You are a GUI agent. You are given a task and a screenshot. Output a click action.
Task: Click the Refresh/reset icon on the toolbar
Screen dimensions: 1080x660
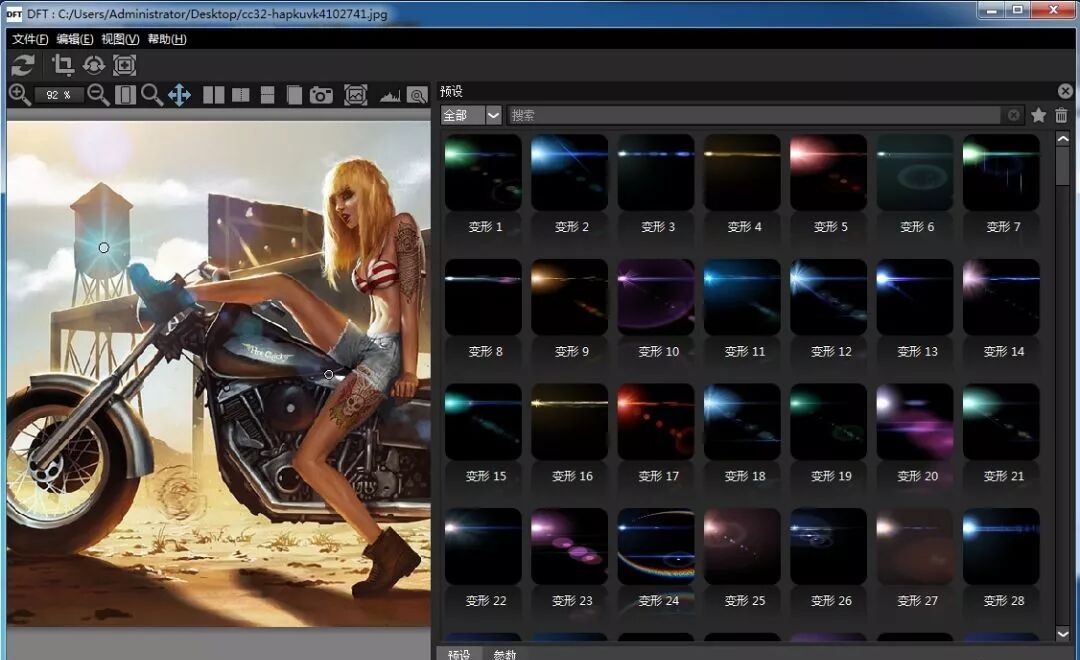point(22,64)
